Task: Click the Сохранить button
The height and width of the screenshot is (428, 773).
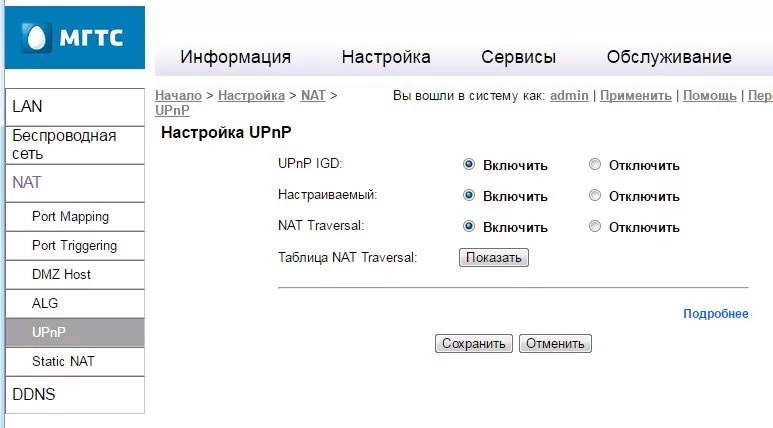Action: click(x=474, y=343)
